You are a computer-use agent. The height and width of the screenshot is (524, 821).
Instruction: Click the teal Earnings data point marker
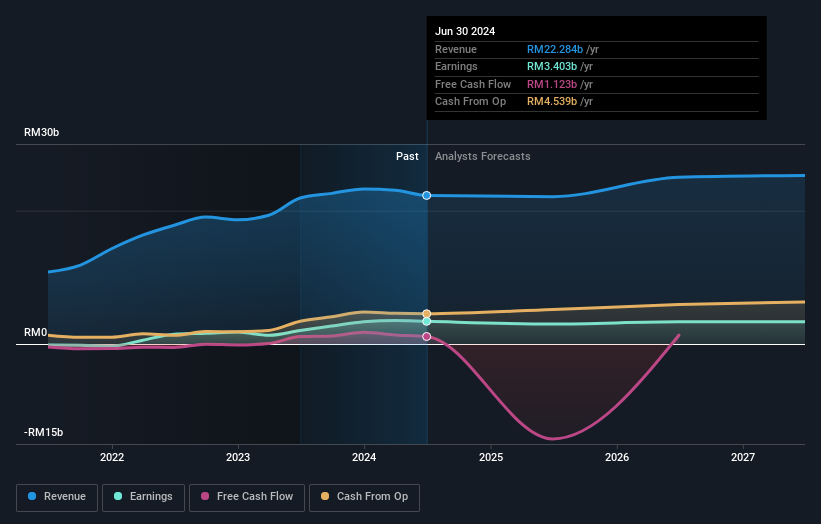[427, 321]
